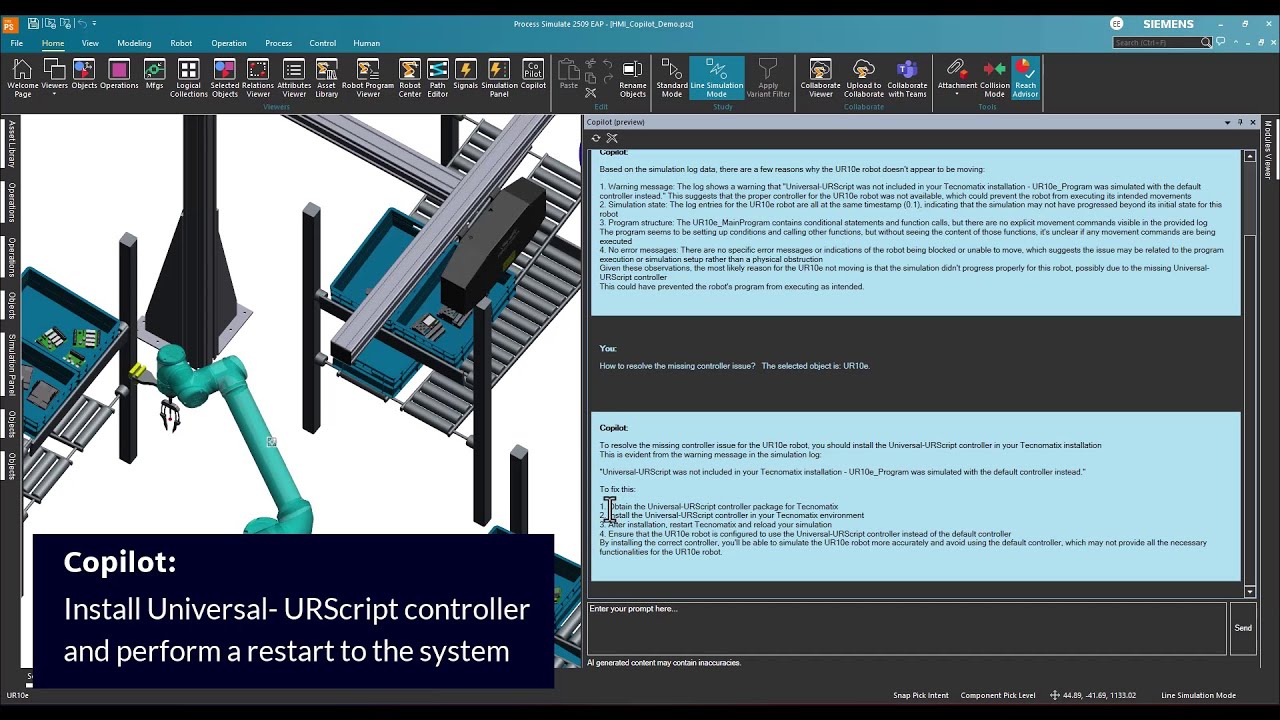Switch to Standard Mode

[x=672, y=78]
